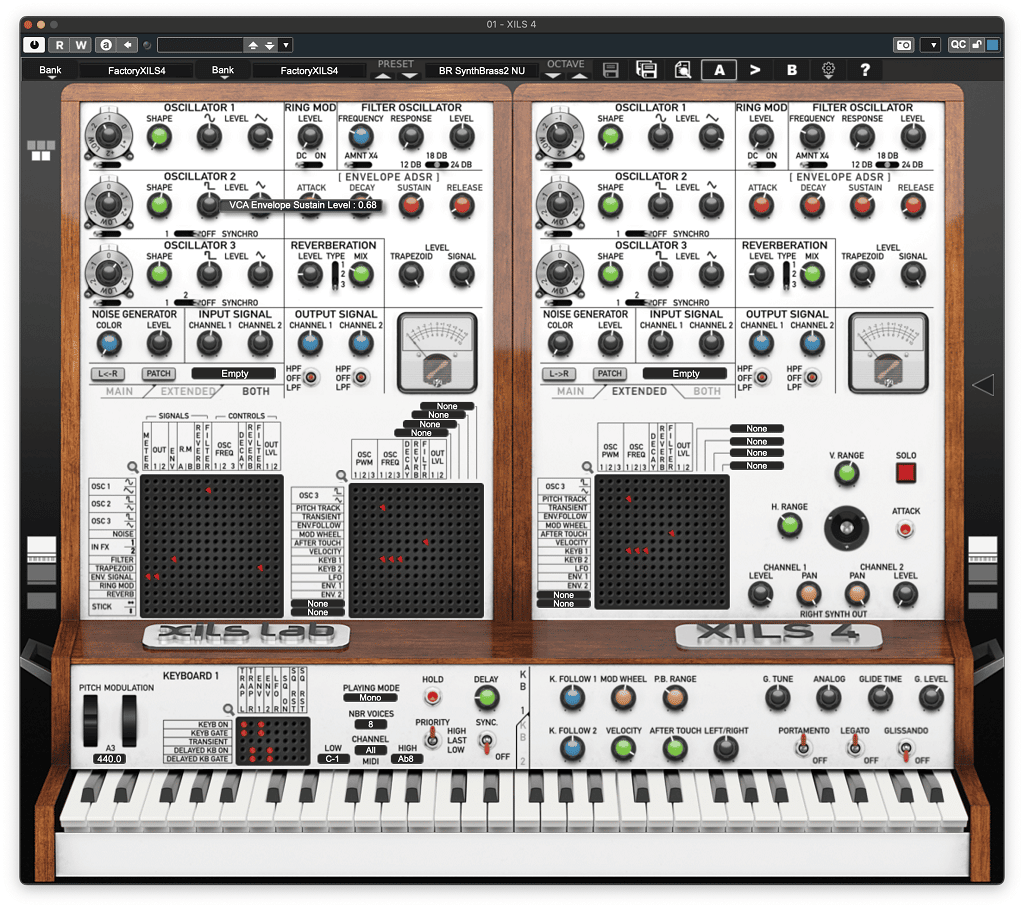Viewport: 1024px width, 908px height.
Task: Click the modulation wheel next to pitch bend
Action: click(x=129, y=720)
